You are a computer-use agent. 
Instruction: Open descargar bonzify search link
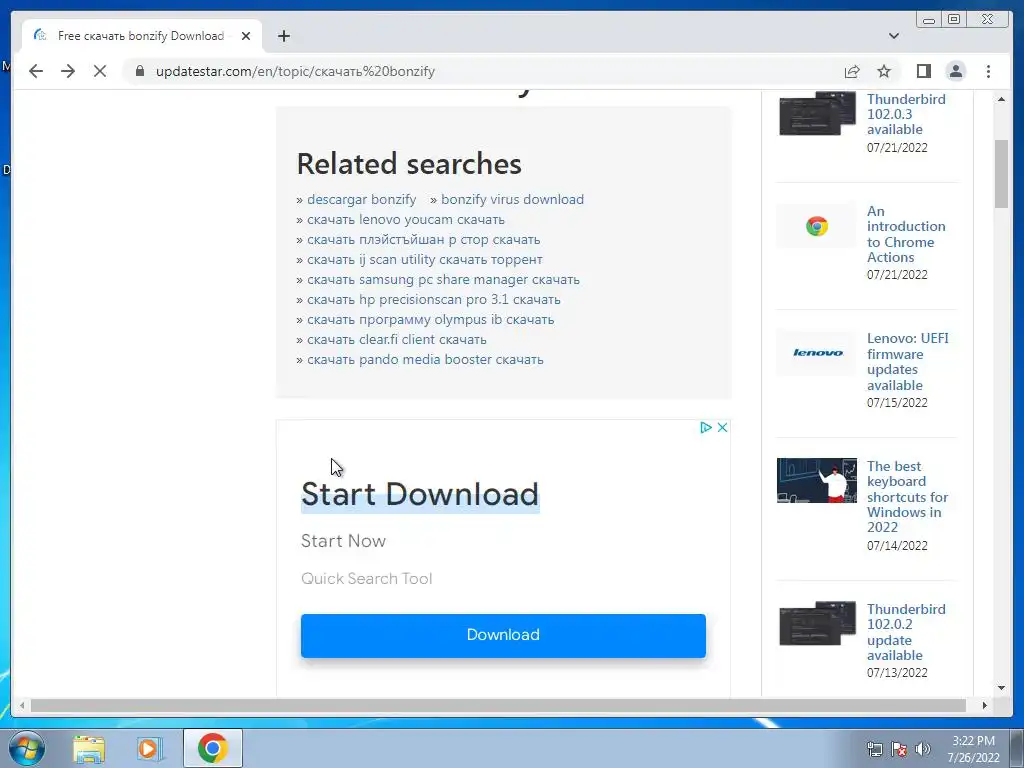tap(361, 199)
